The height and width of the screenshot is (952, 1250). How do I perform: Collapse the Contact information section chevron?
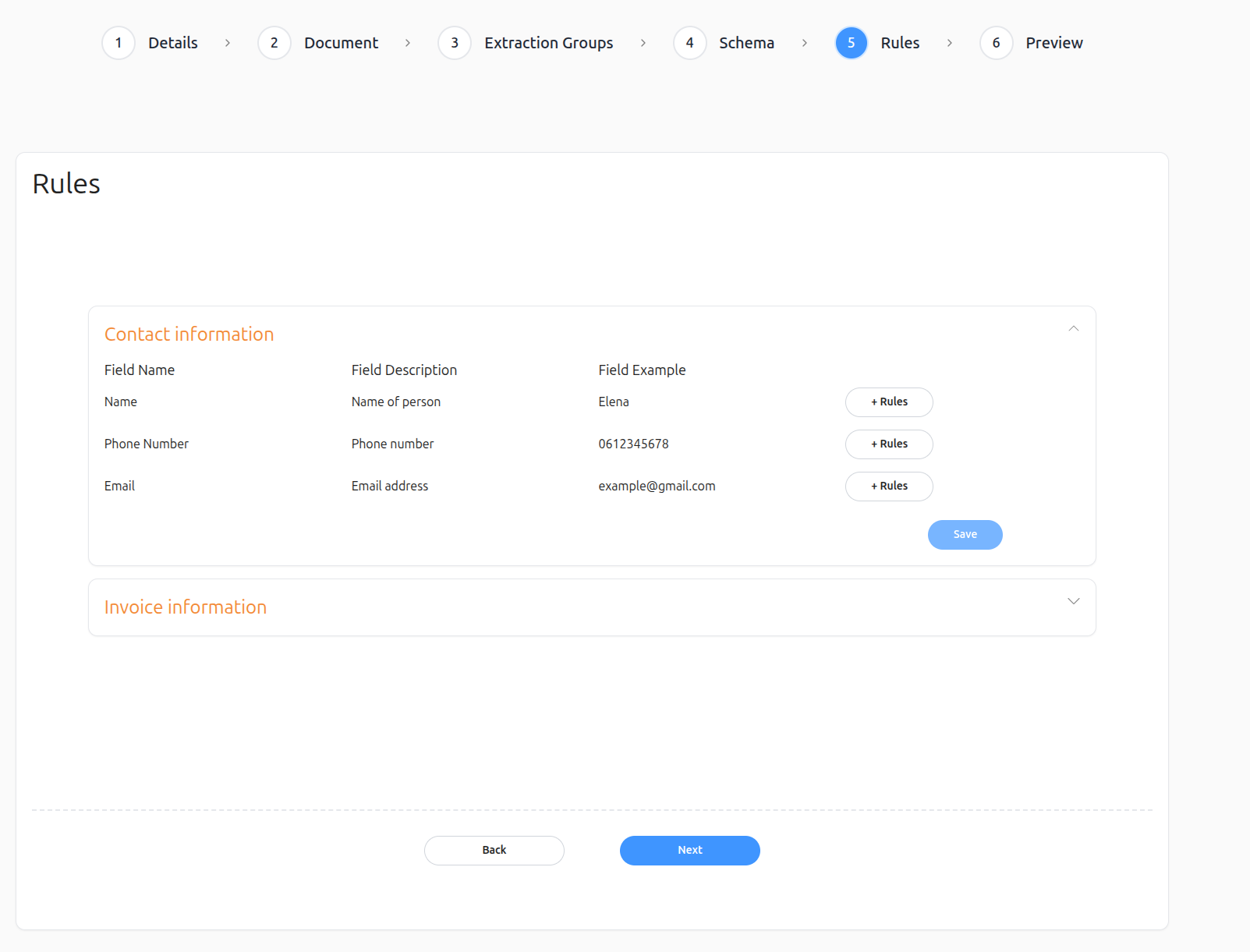click(1073, 329)
